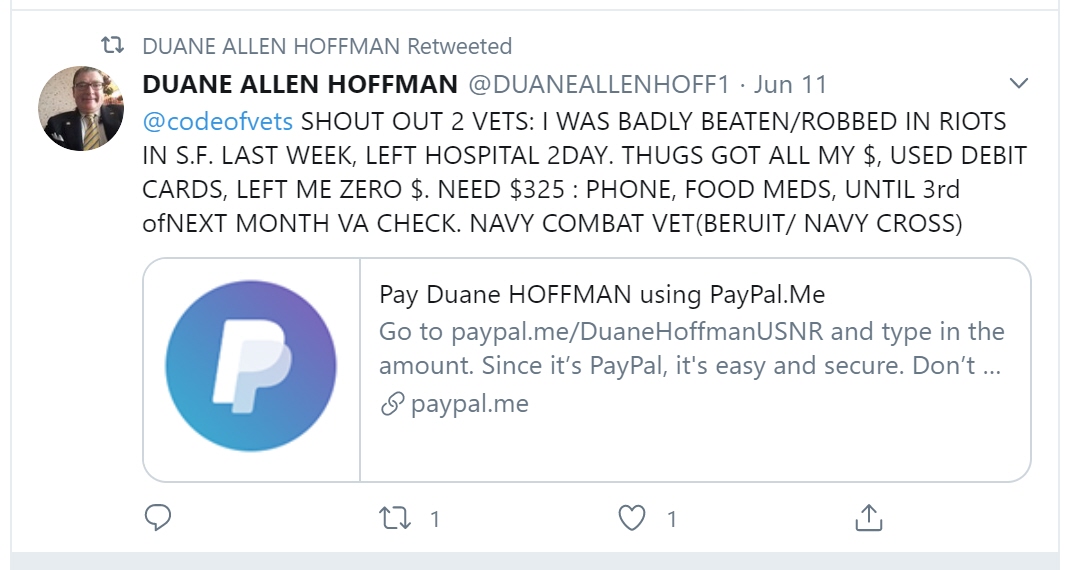Open the share tweet icon

(868, 518)
